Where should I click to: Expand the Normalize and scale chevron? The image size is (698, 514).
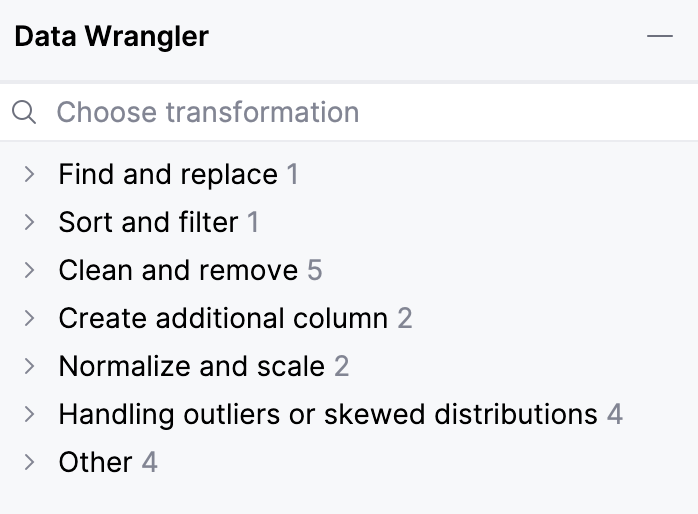coord(29,366)
